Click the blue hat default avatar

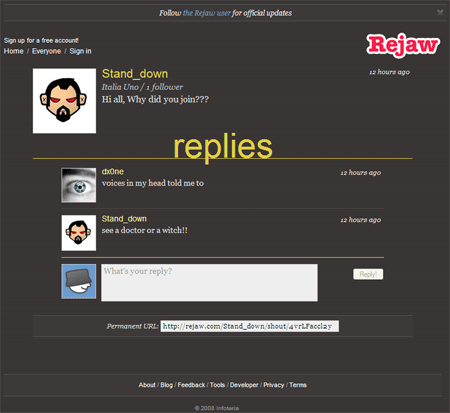(79, 281)
